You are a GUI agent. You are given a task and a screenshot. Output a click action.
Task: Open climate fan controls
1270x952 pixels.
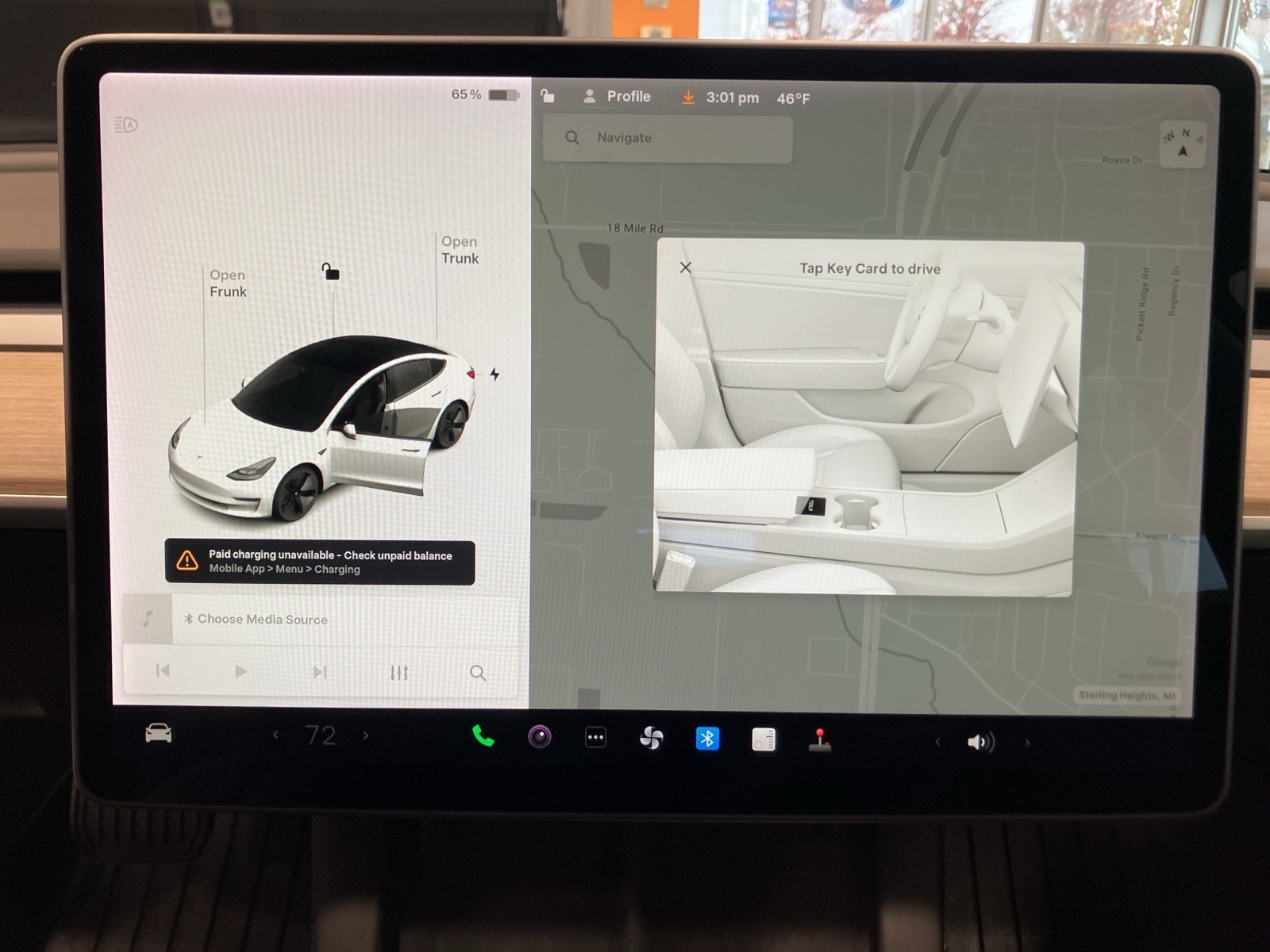pos(651,739)
